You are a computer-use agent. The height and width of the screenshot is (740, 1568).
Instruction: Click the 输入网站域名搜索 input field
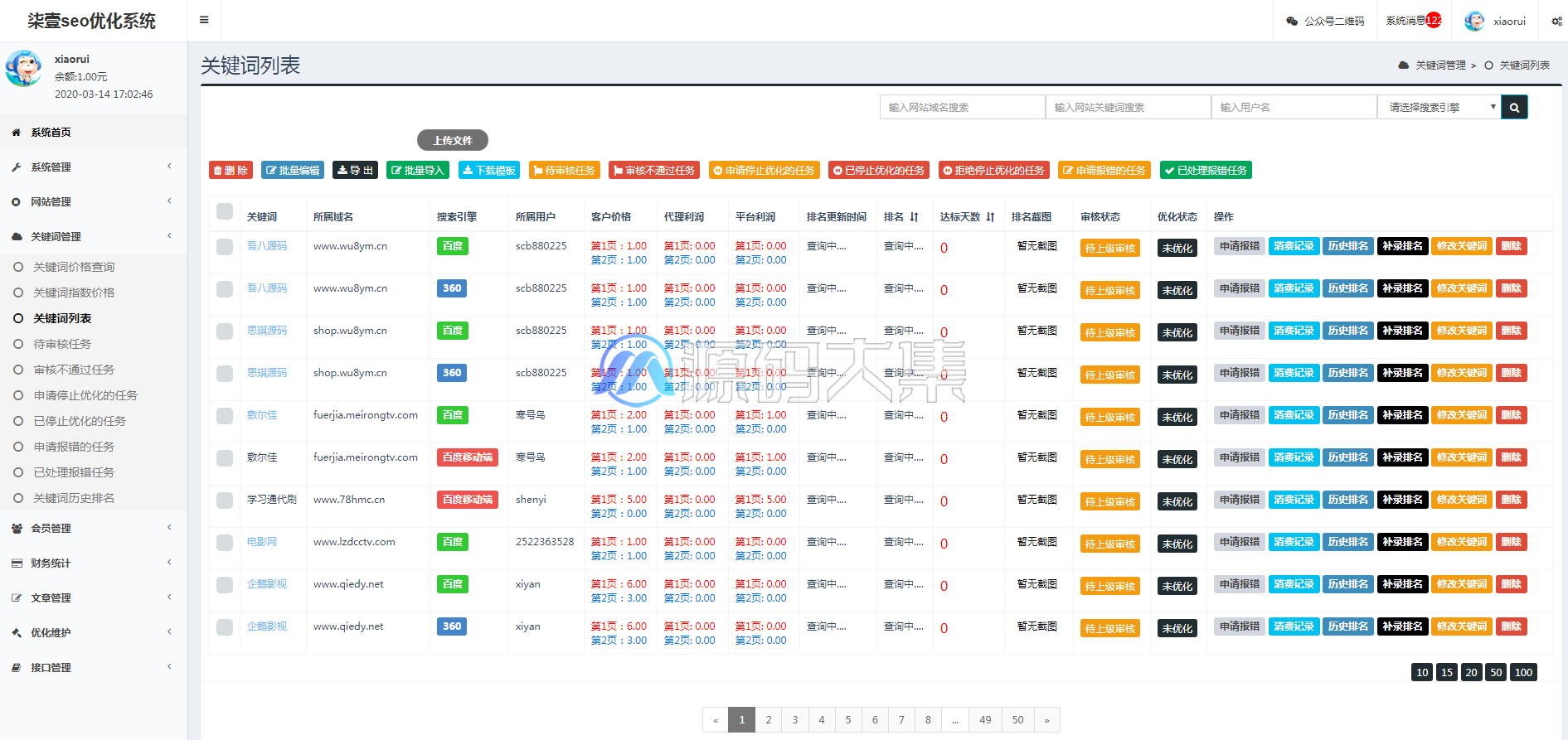[x=962, y=107]
